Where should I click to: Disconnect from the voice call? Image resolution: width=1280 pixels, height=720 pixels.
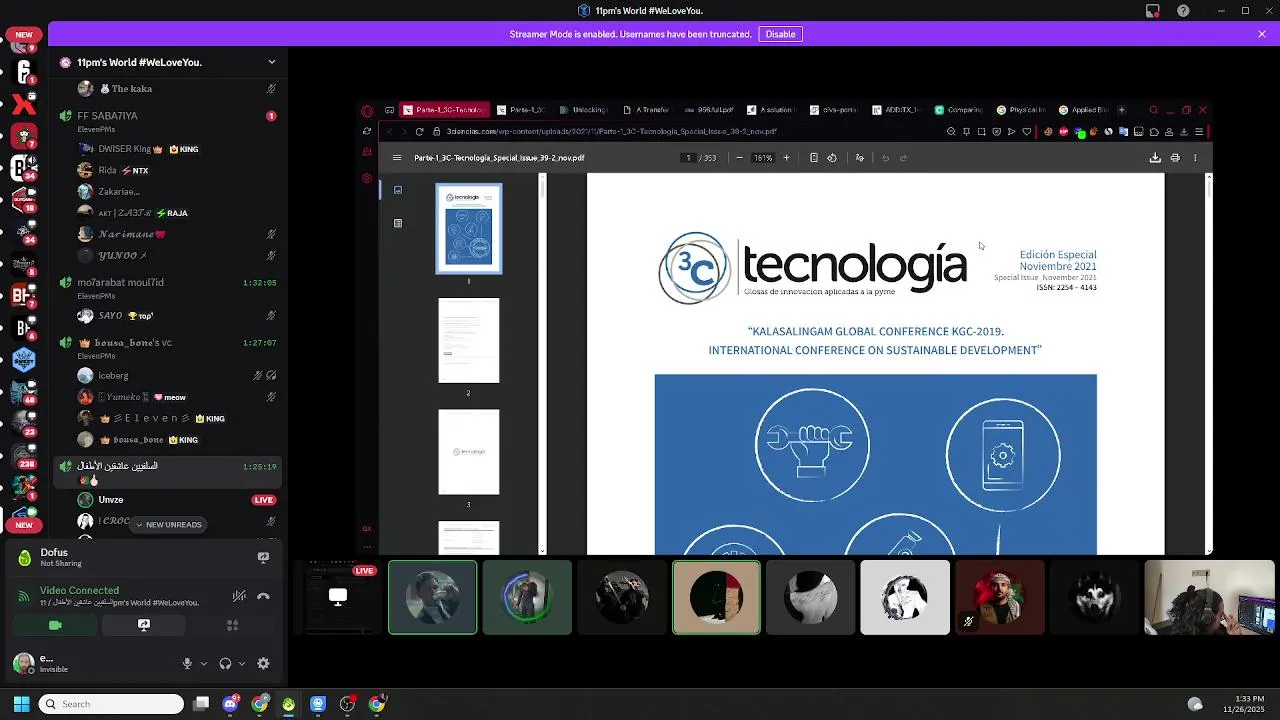tap(263, 596)
